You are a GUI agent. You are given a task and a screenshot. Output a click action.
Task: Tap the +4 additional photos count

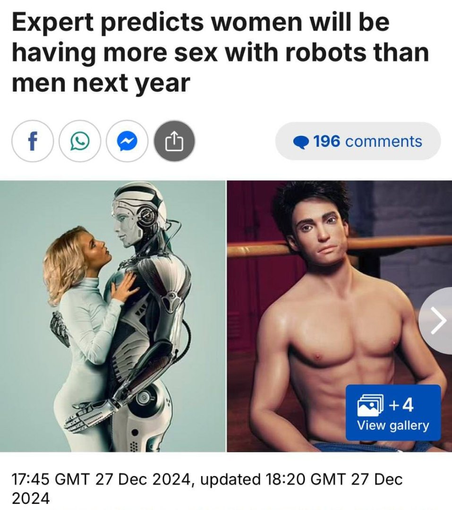tap(401, 405)
